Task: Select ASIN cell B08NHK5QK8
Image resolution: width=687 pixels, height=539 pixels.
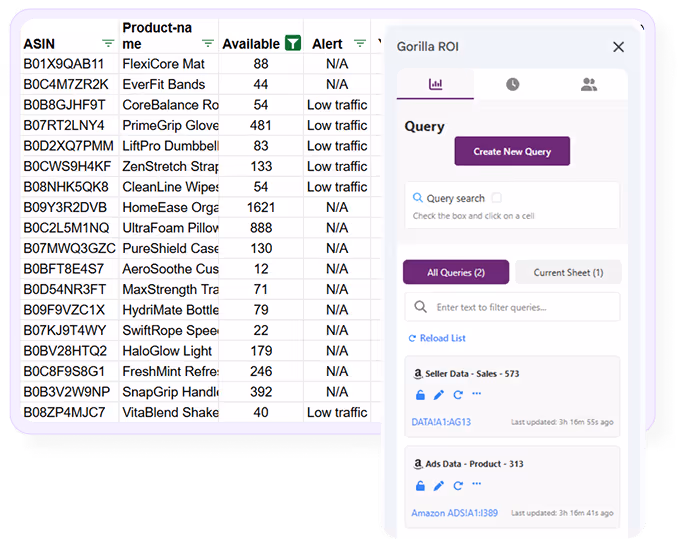Action: (x=70, y=187)
